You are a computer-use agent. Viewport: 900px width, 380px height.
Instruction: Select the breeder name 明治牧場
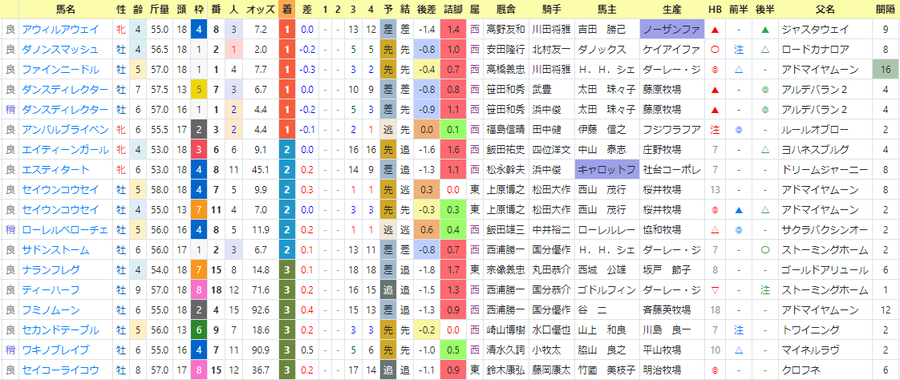click(662, 370)
